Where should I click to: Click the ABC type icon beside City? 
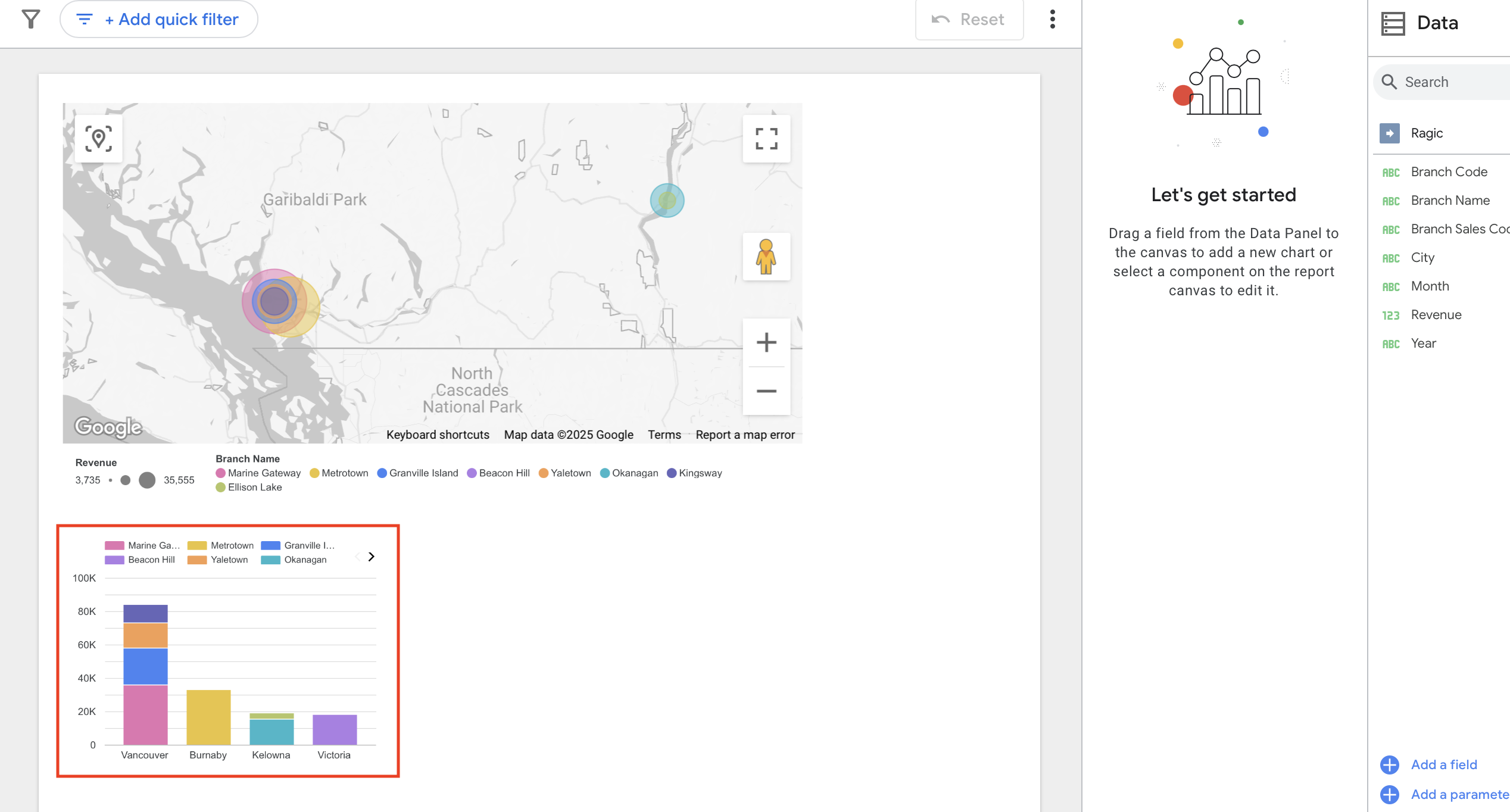coord(1390,258)
